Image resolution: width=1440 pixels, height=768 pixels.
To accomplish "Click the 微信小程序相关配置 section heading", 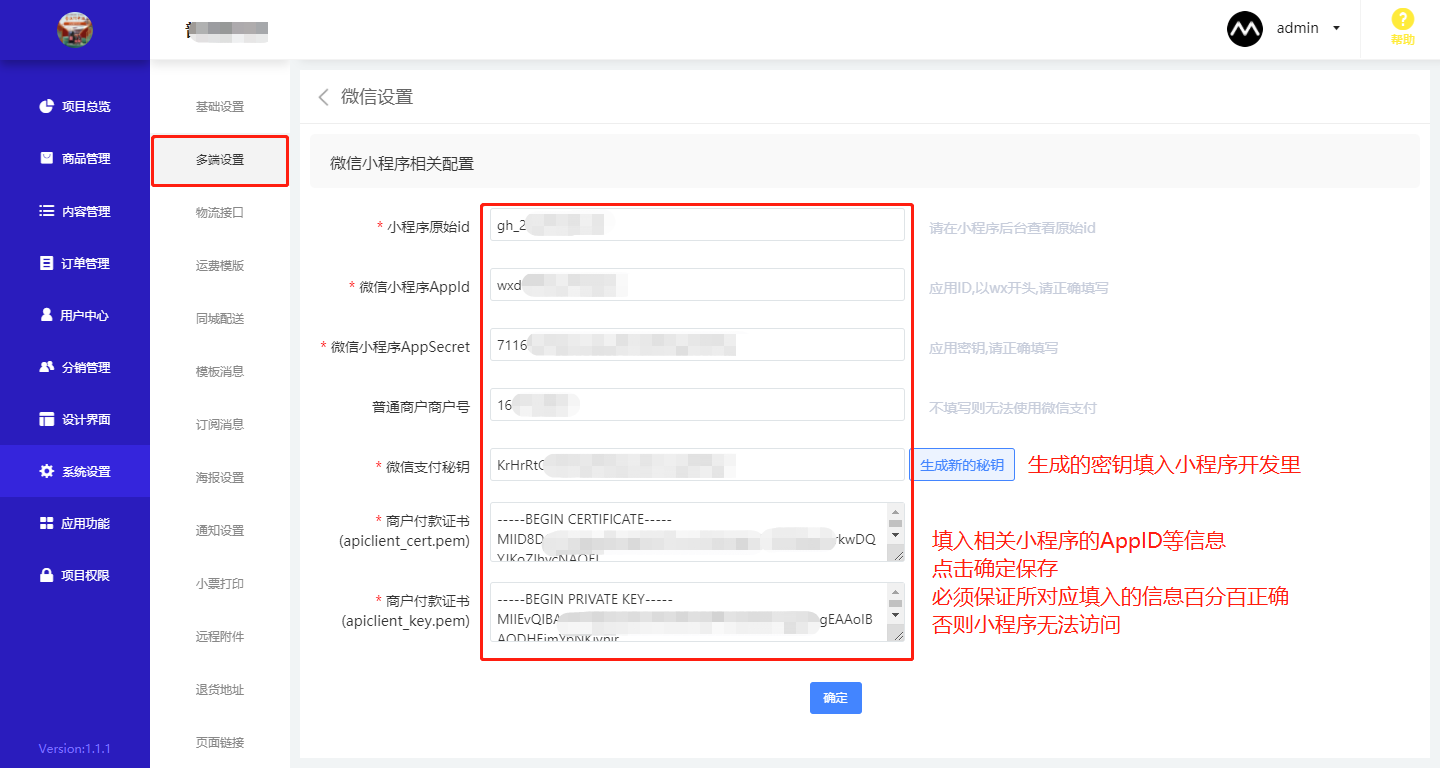I will click(402, 163).
